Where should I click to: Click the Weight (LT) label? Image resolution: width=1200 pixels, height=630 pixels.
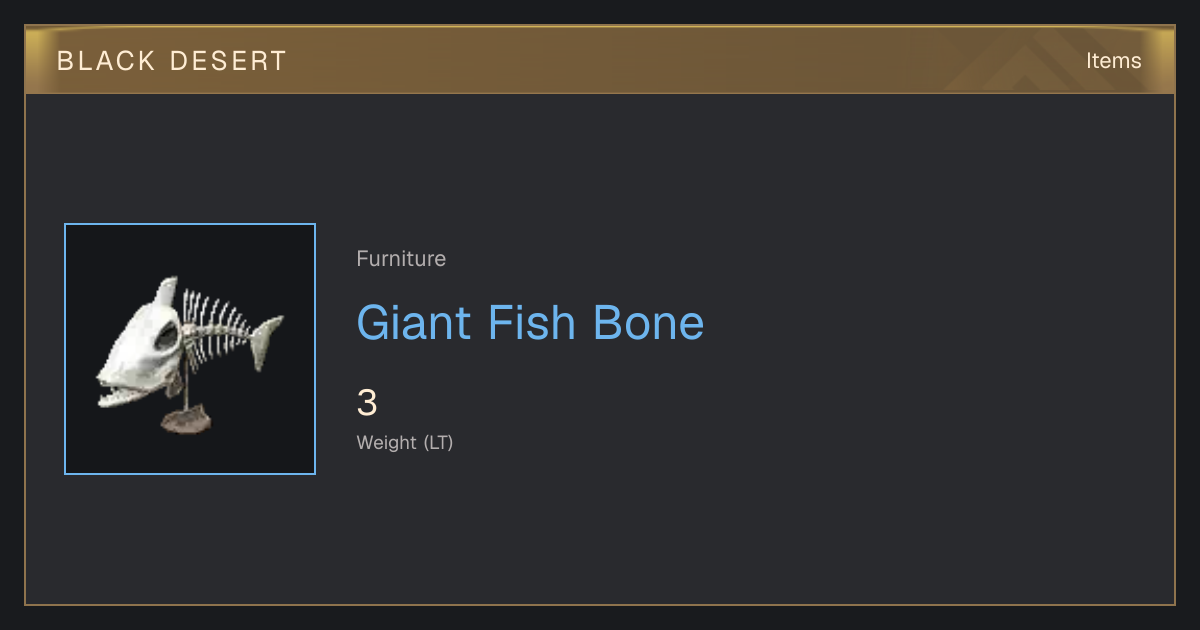click(405, 442)
